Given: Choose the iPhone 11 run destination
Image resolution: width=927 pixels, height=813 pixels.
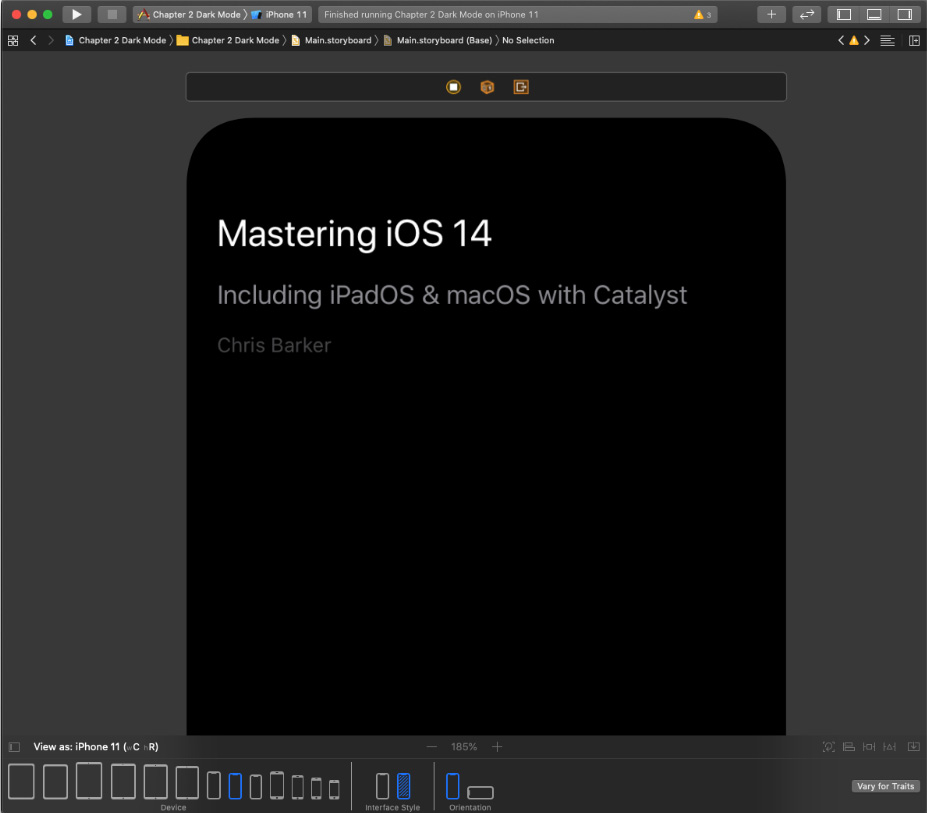Looking at the screenshot, I should click(x=280, y=15).
